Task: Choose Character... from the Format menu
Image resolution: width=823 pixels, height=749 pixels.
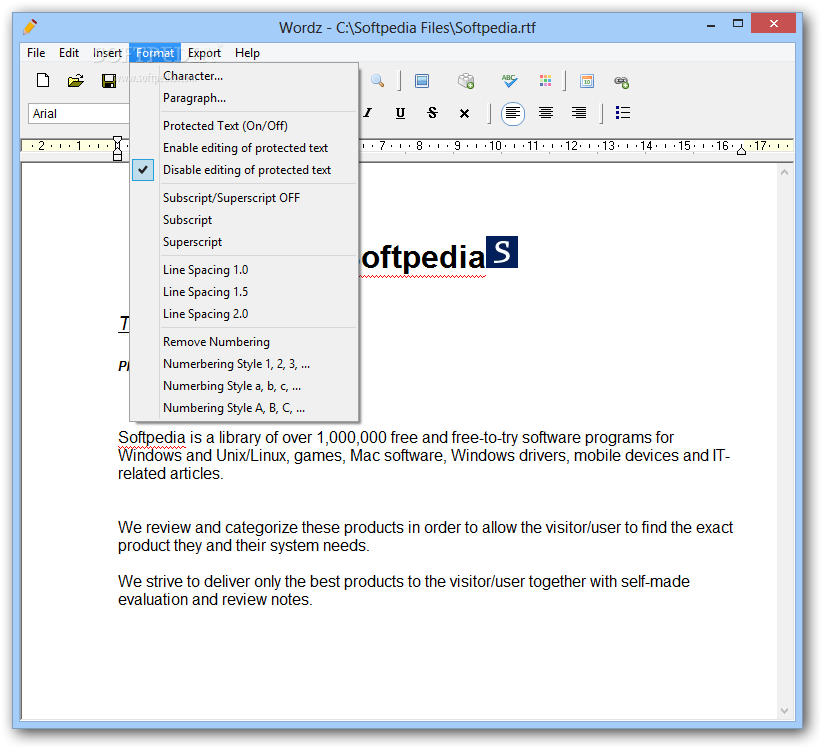Action: pyautogui.click(x=245, y=76)
